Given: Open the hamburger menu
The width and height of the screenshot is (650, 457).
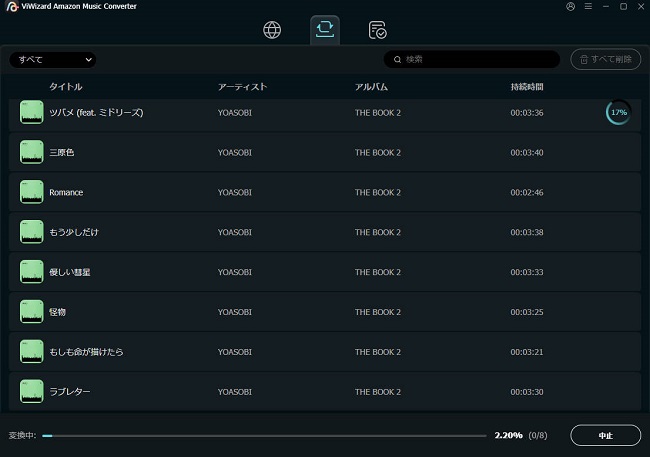Looking at the screenshot, I should [x=588, y=7].
